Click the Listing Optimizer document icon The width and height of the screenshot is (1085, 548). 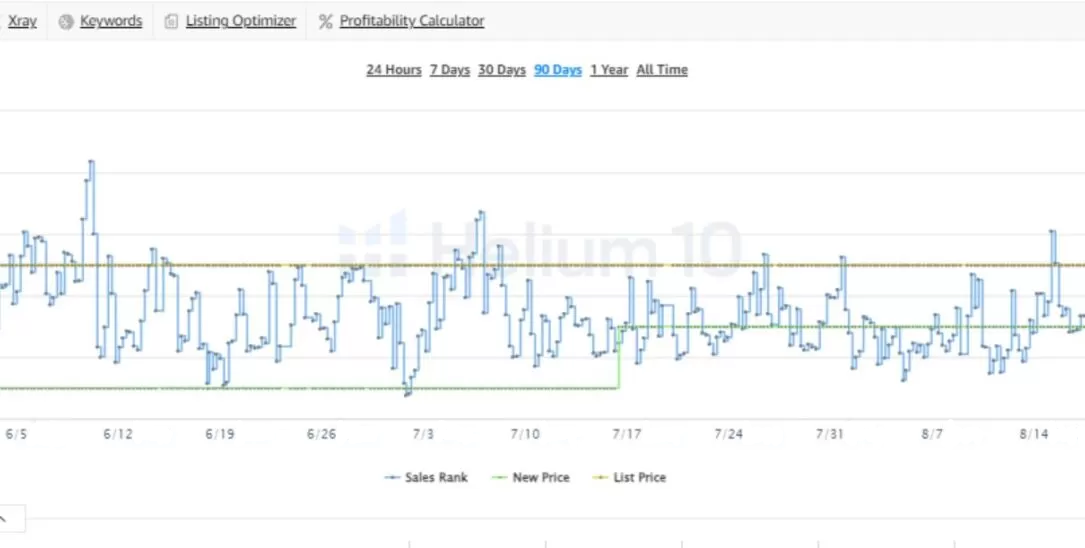tap(172, 21)
